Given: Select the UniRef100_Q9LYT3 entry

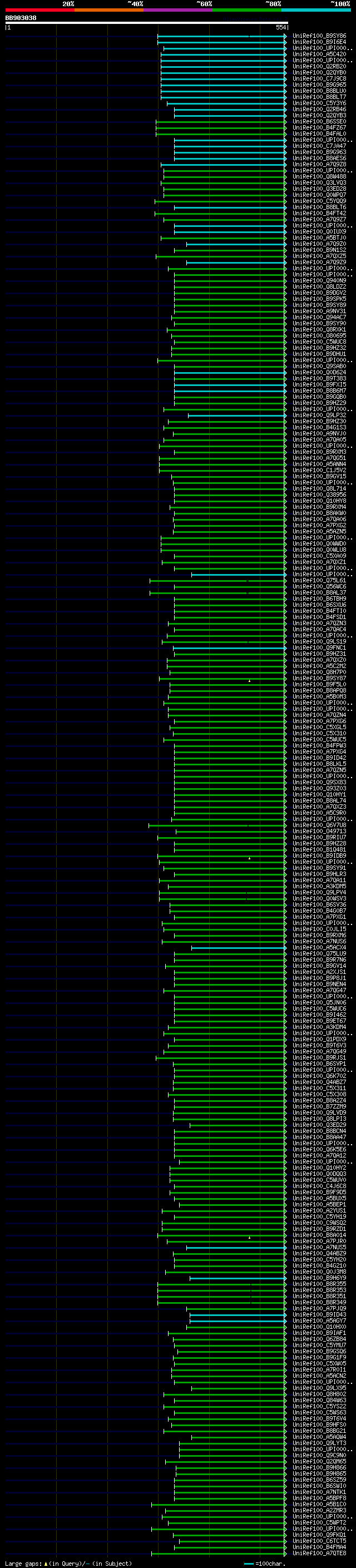Looking at the screenshot, I should coord(319,1443).
